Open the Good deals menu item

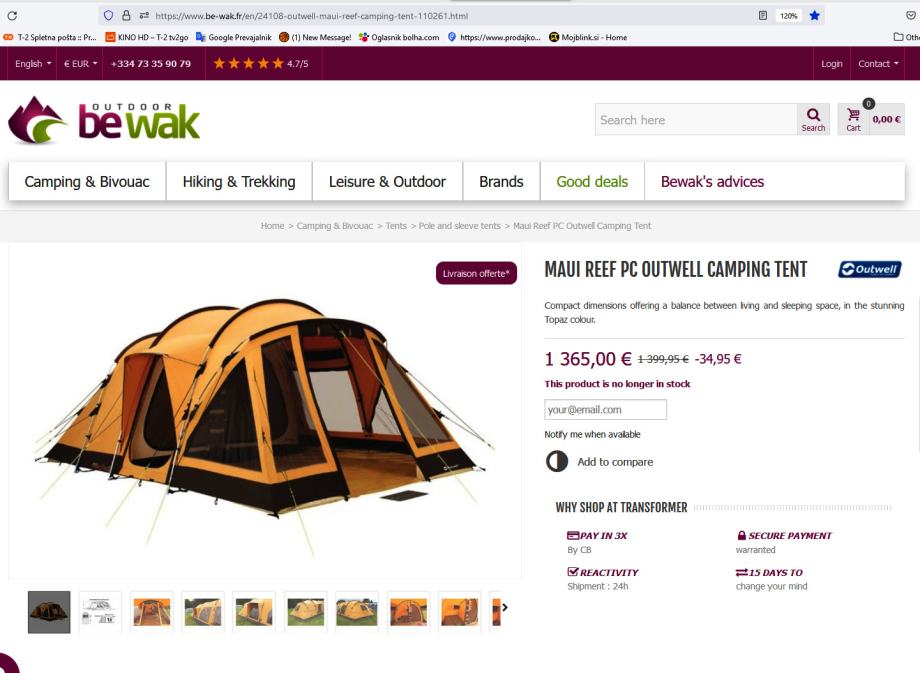[592, 182]
